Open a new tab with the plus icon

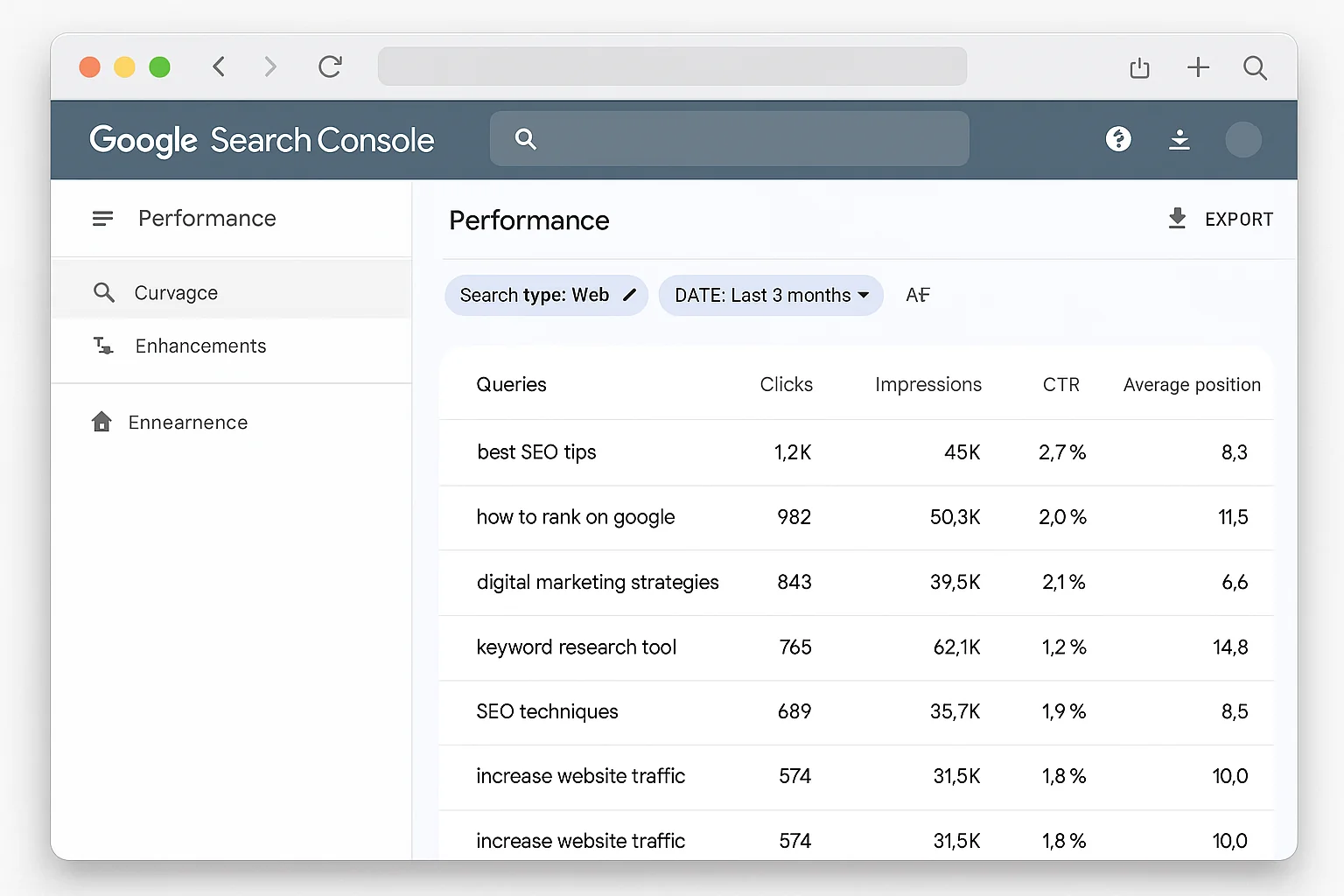click(x=1198, y=66)
